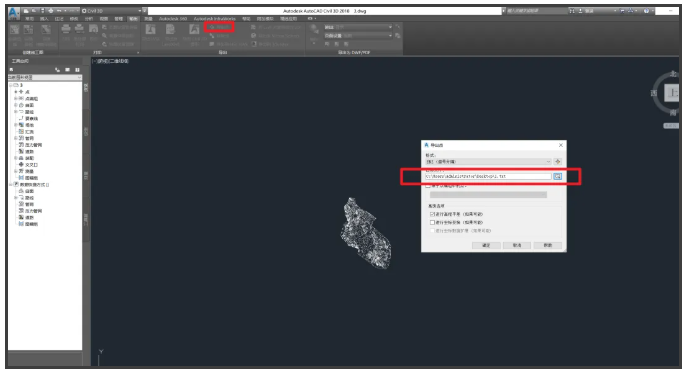The width and height of the screenshot is (690, 376).
Task: Switch to the 管理 ribbon tab
Action: click(x=118, y=19)
